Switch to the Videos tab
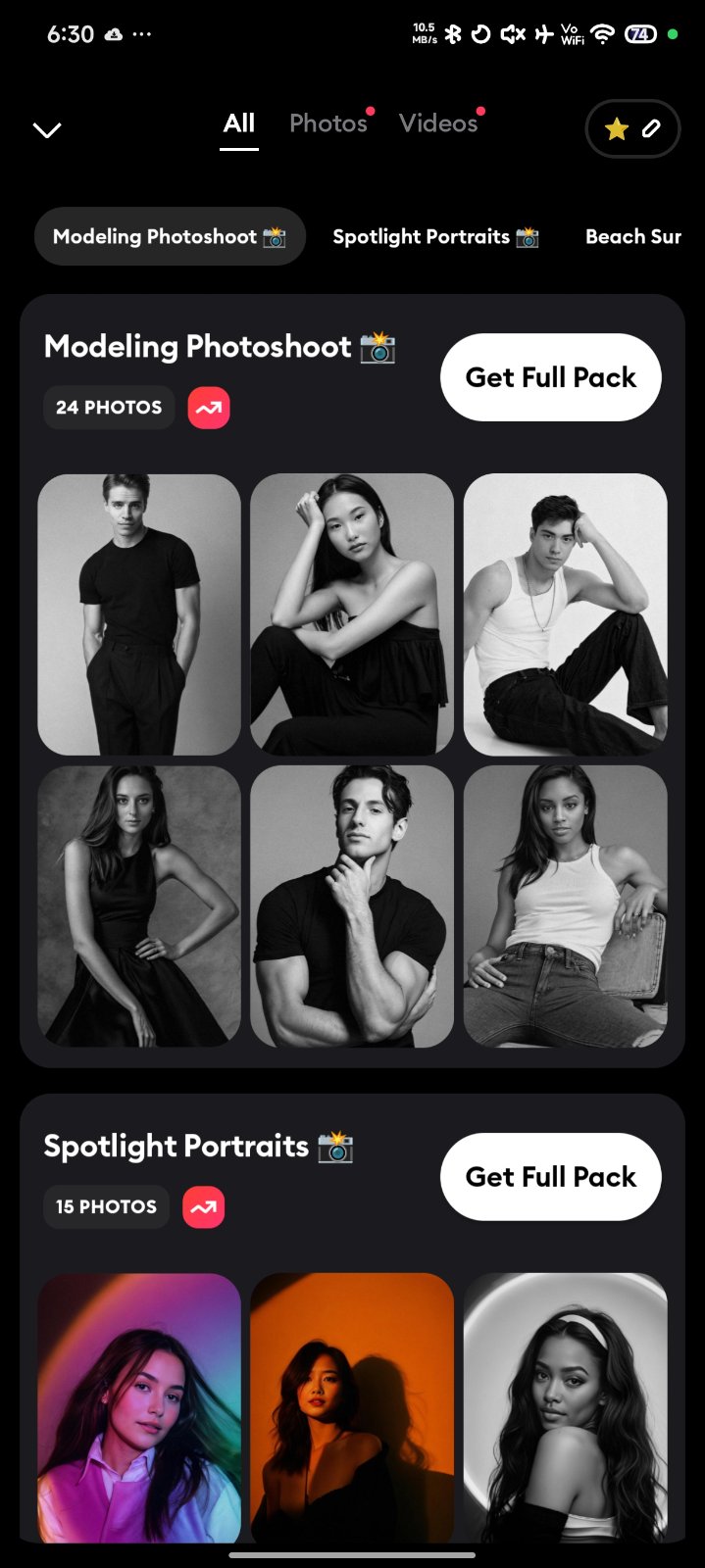 click(438, 123)
